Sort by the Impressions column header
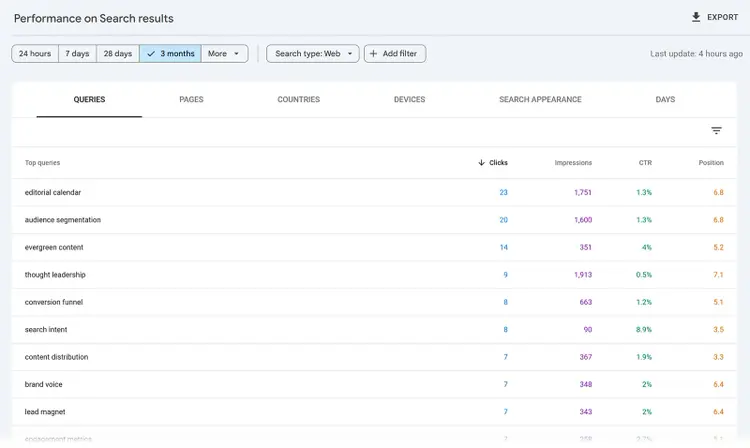The image size is (750, 448). point(573,163)
